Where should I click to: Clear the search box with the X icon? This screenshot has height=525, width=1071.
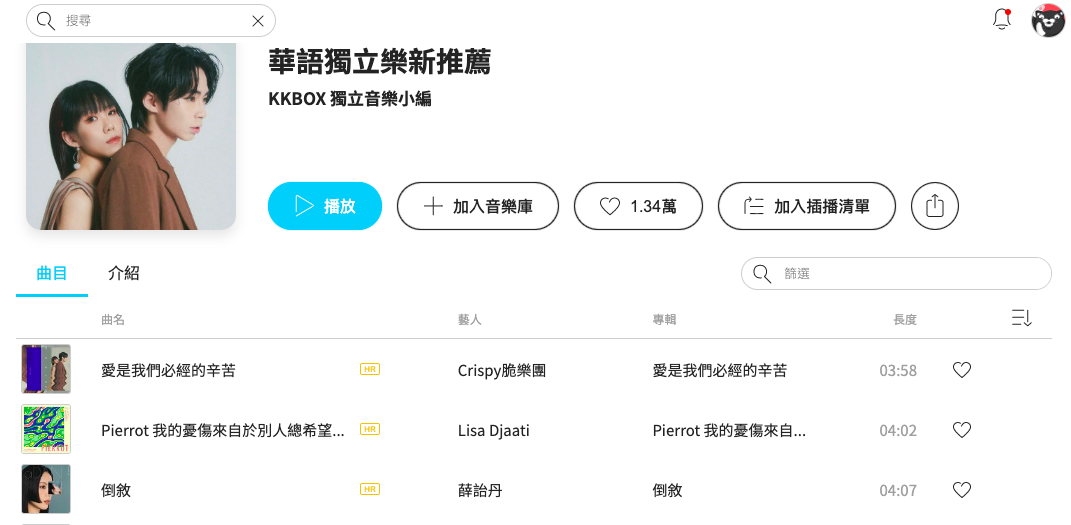(x=258, y=21)
